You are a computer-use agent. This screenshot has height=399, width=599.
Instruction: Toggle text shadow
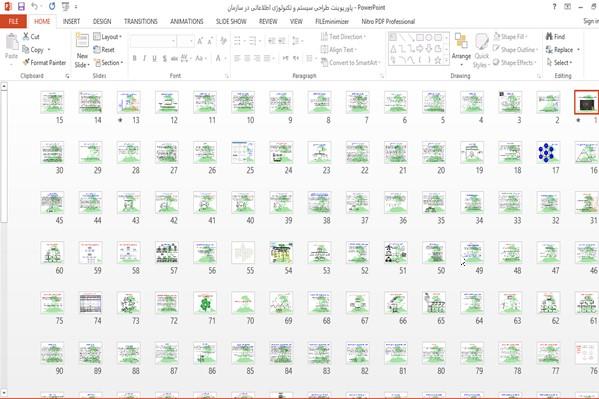[x=164, y=58]
